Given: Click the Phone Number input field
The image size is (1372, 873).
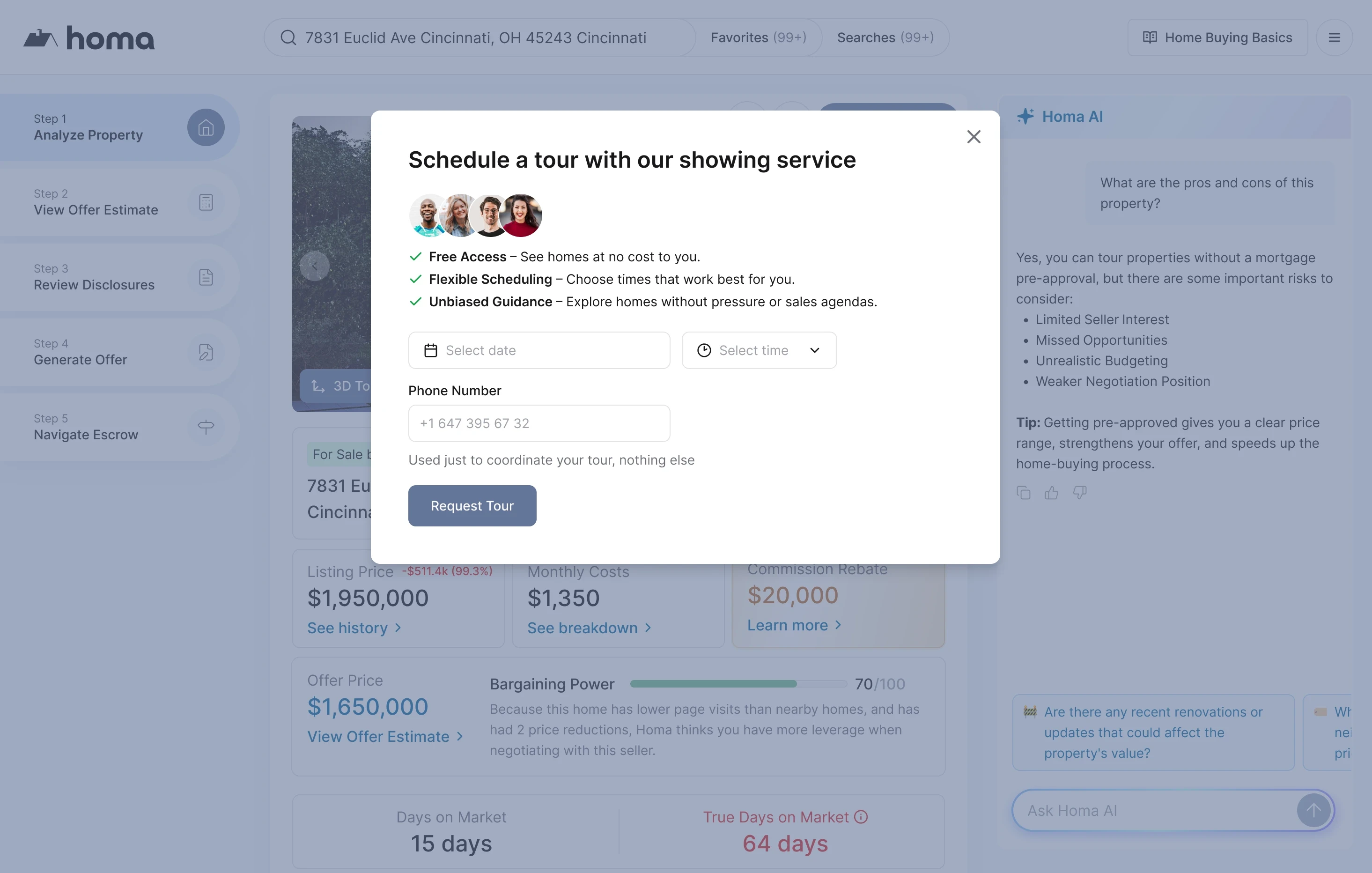Looking at the screenshot, I should coord(538,423).
